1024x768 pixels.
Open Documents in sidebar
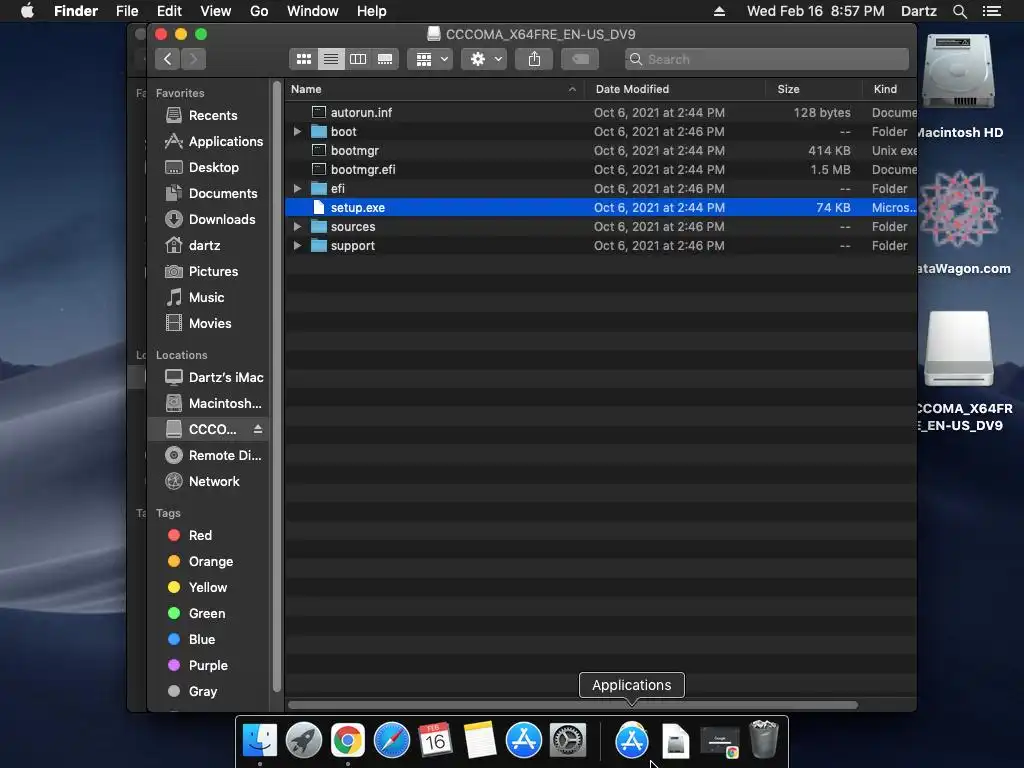click(212, 194)
